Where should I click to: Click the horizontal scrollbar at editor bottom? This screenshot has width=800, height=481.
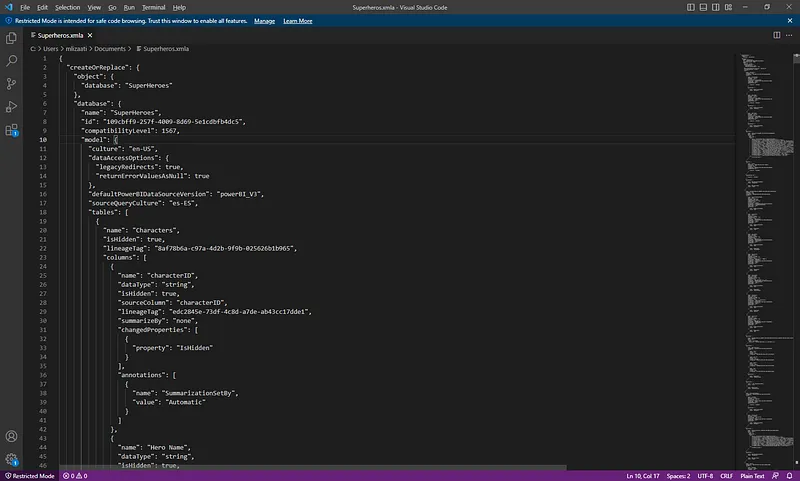pos(313,467)
